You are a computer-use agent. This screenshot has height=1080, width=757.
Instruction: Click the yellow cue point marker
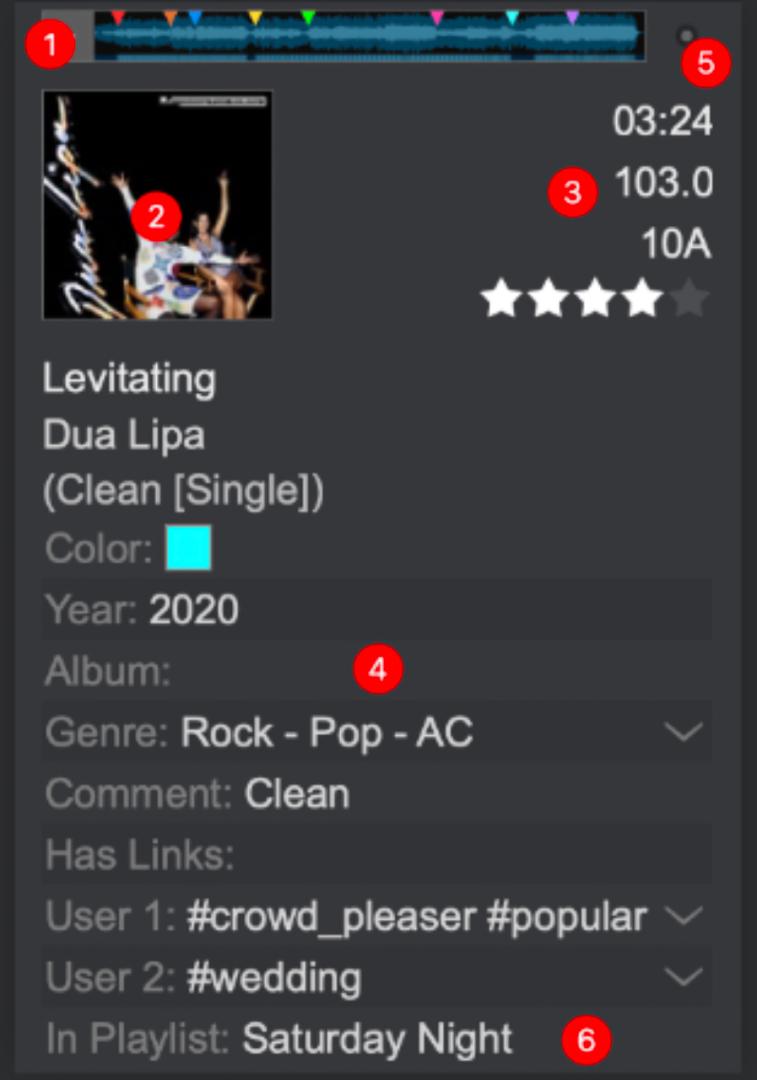coord(255,17)
